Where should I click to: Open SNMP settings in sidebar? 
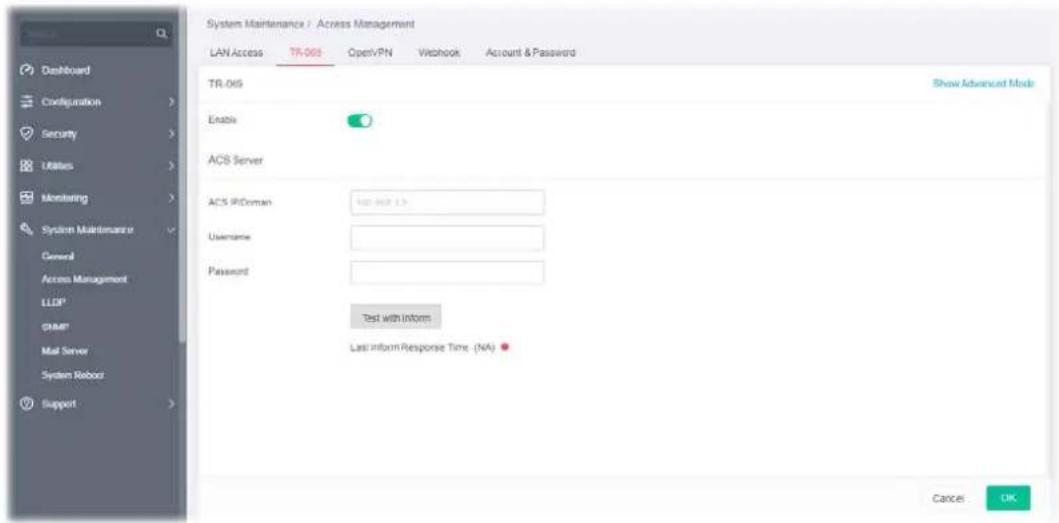(53, 327)
